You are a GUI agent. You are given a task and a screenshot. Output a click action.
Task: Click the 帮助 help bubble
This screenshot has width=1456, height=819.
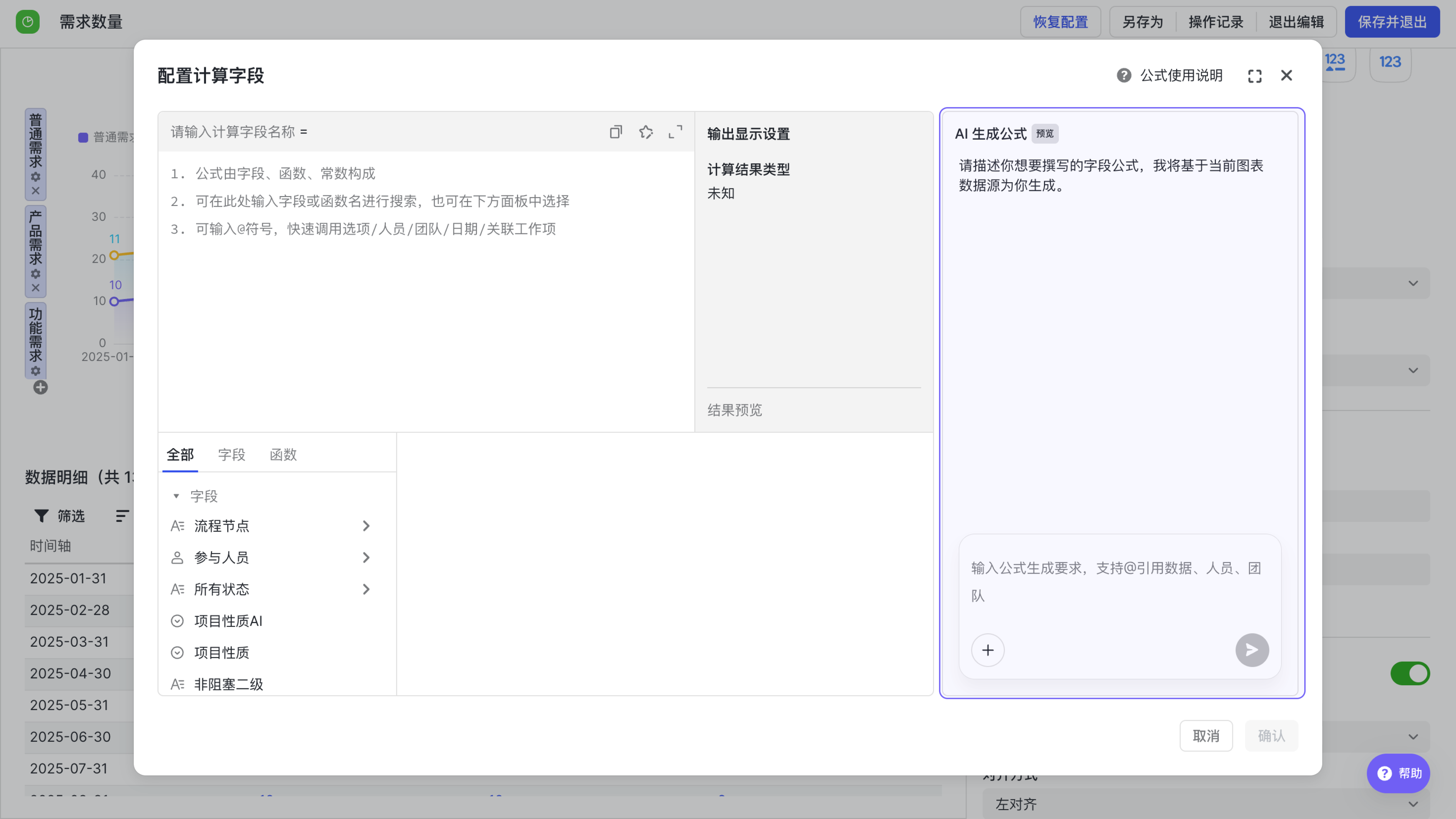[x=1398, y=773]
